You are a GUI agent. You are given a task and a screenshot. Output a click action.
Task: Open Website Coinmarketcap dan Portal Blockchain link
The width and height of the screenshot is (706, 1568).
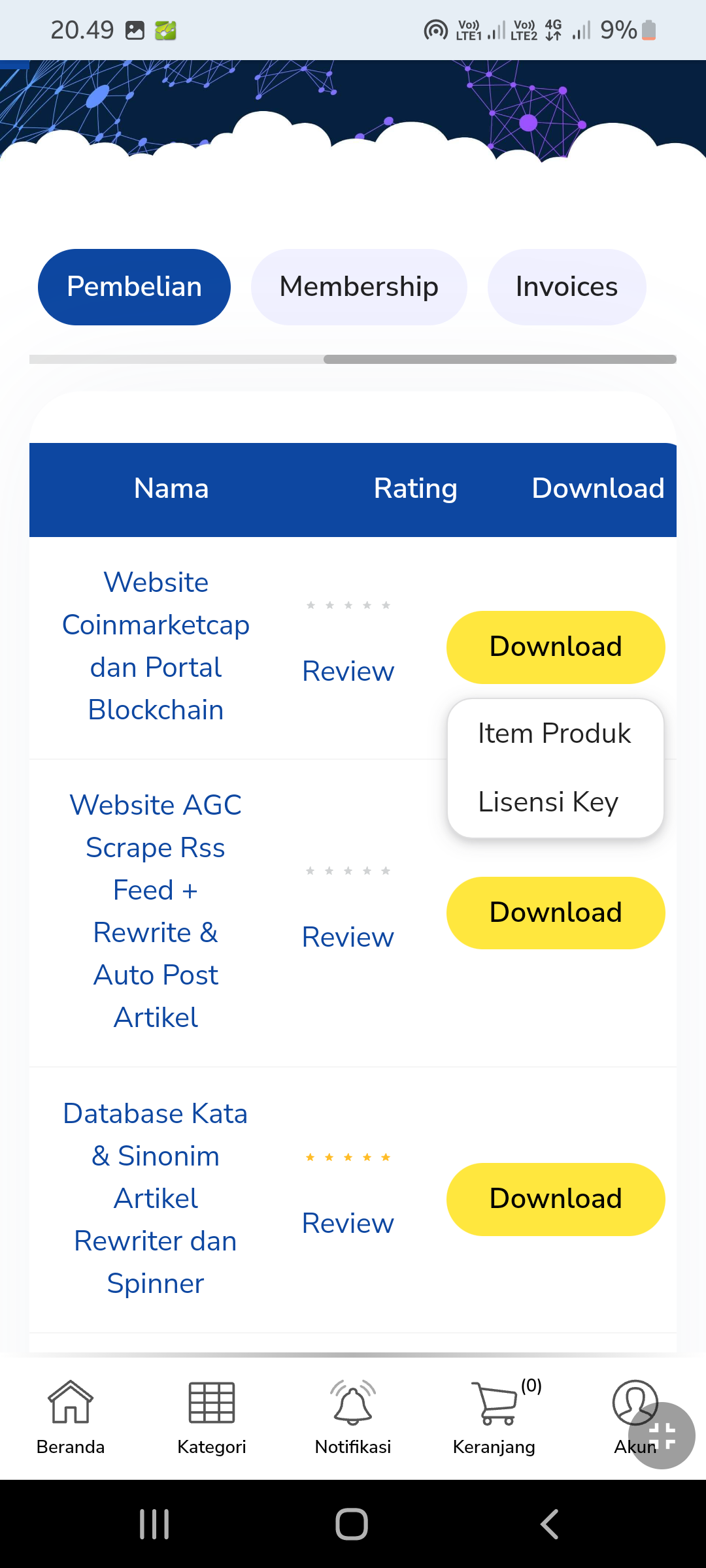(x=156, y=646)
